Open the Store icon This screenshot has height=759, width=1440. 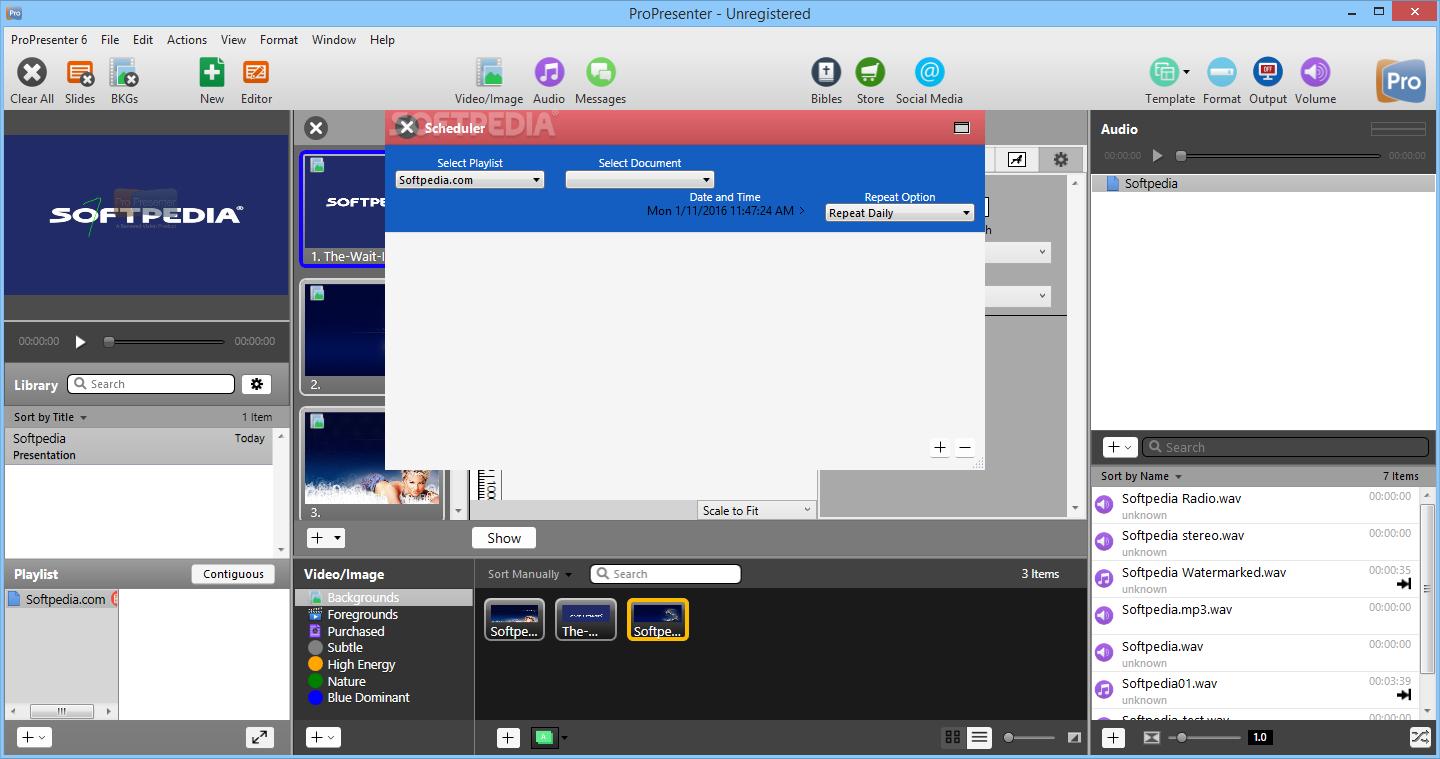[x=870, y=73]
